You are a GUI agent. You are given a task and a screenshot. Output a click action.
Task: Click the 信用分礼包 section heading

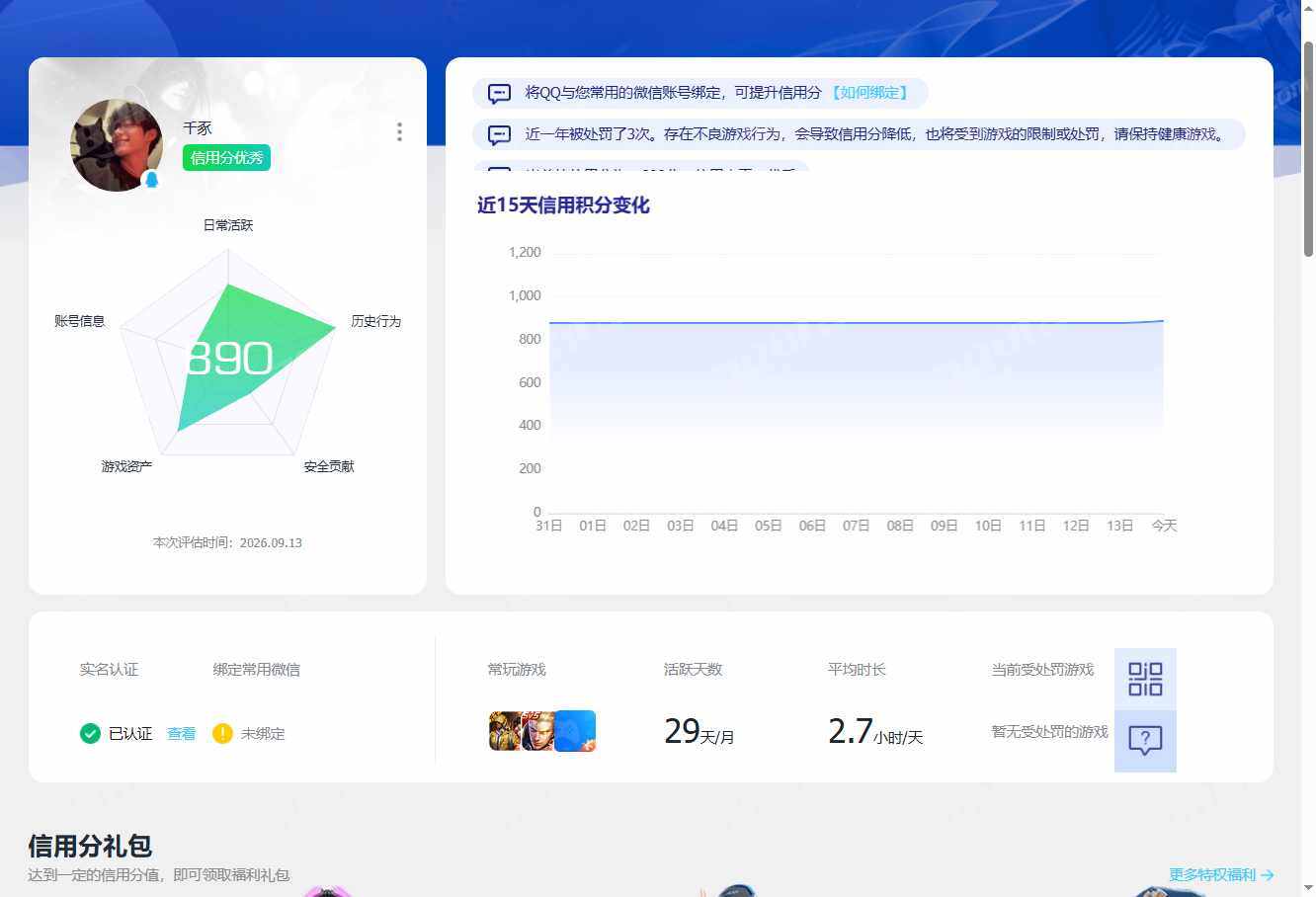point(90,846)
